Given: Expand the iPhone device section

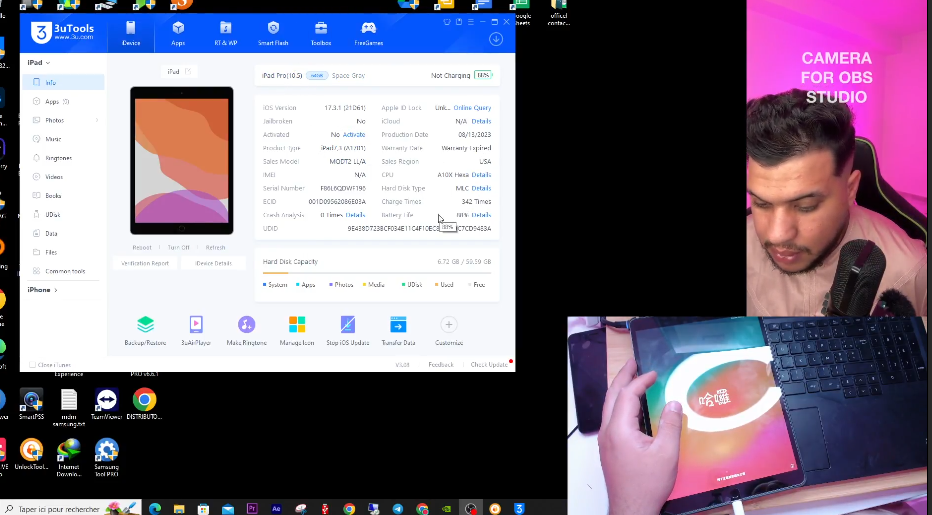Looking at the screenshot, I should [x=42, y=290].
